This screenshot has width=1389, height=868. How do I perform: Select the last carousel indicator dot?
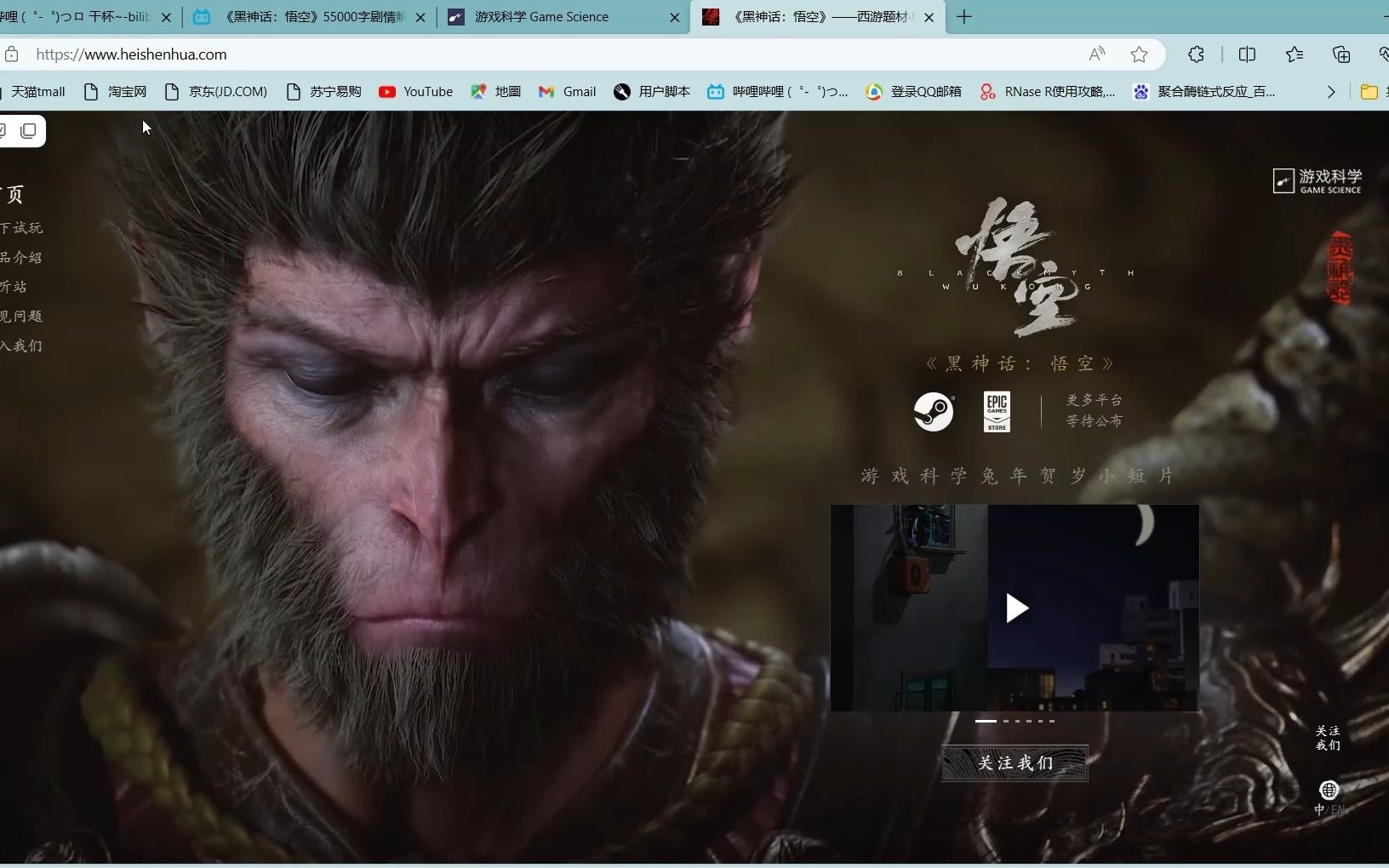(x=1052, y=721)
